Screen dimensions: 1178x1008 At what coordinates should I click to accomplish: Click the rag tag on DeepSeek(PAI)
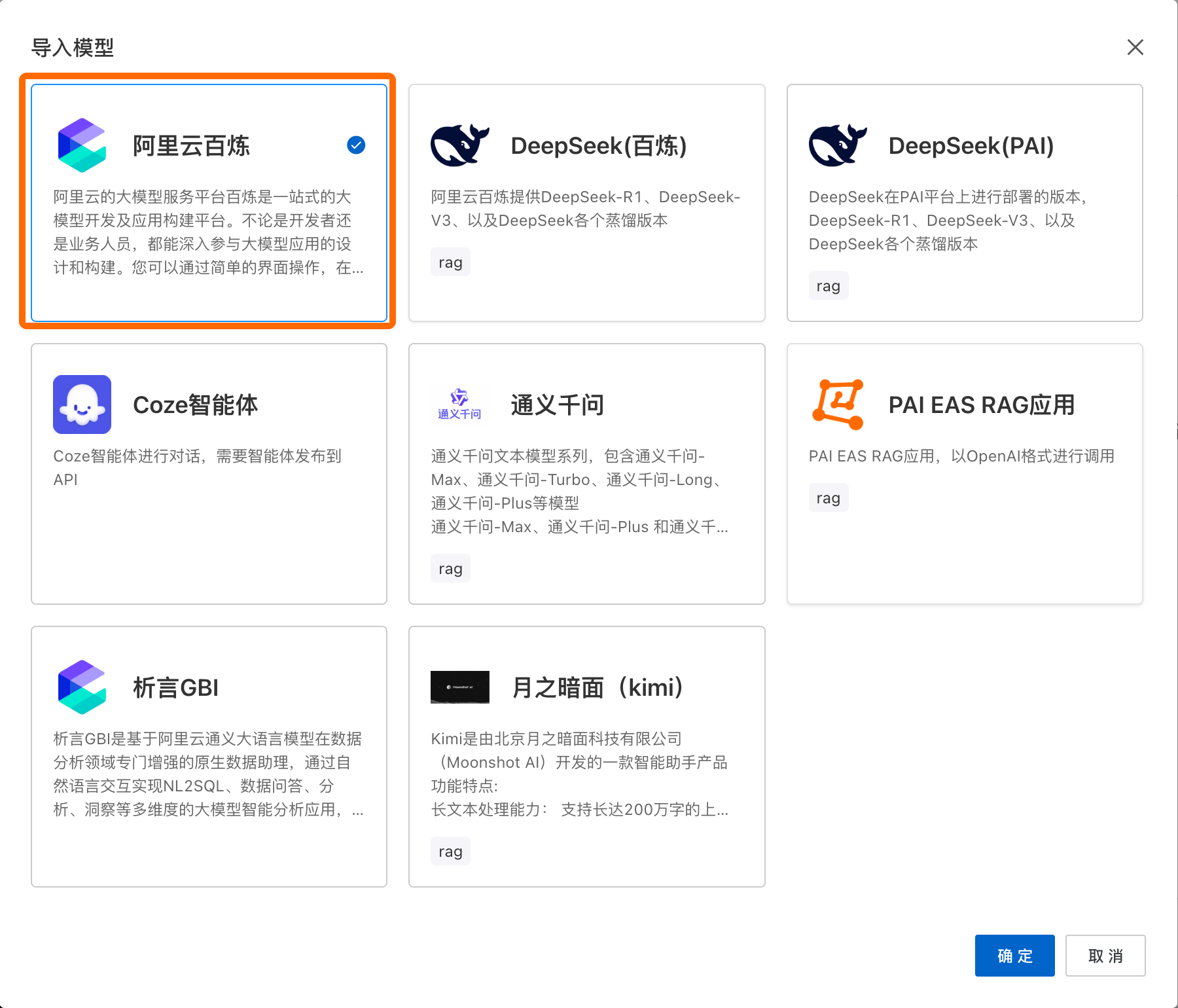(829, 286)
